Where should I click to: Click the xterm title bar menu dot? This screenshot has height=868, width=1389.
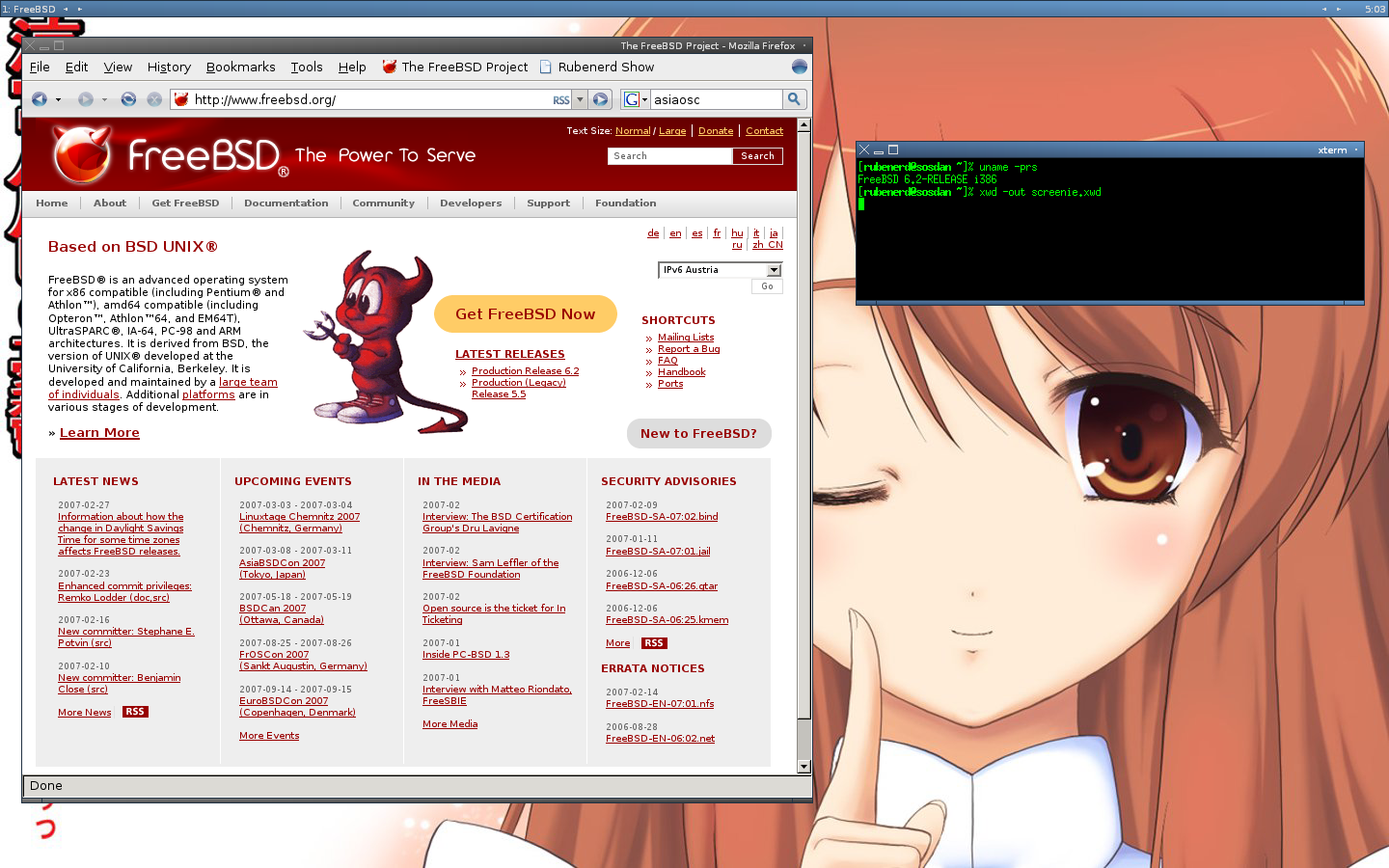[1356, 149]
